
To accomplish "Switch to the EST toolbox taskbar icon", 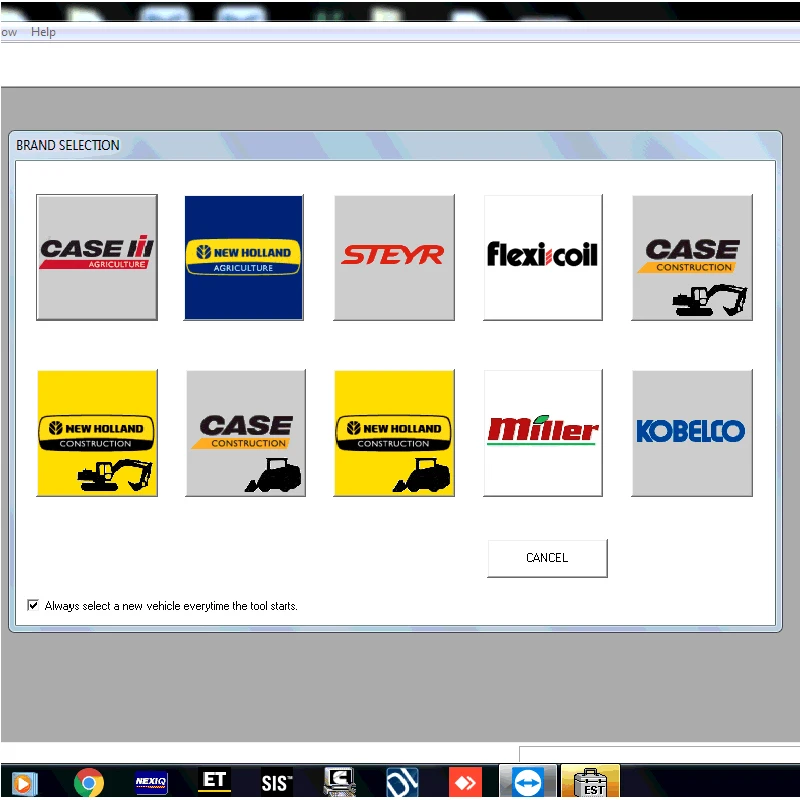I will [590, 782].
